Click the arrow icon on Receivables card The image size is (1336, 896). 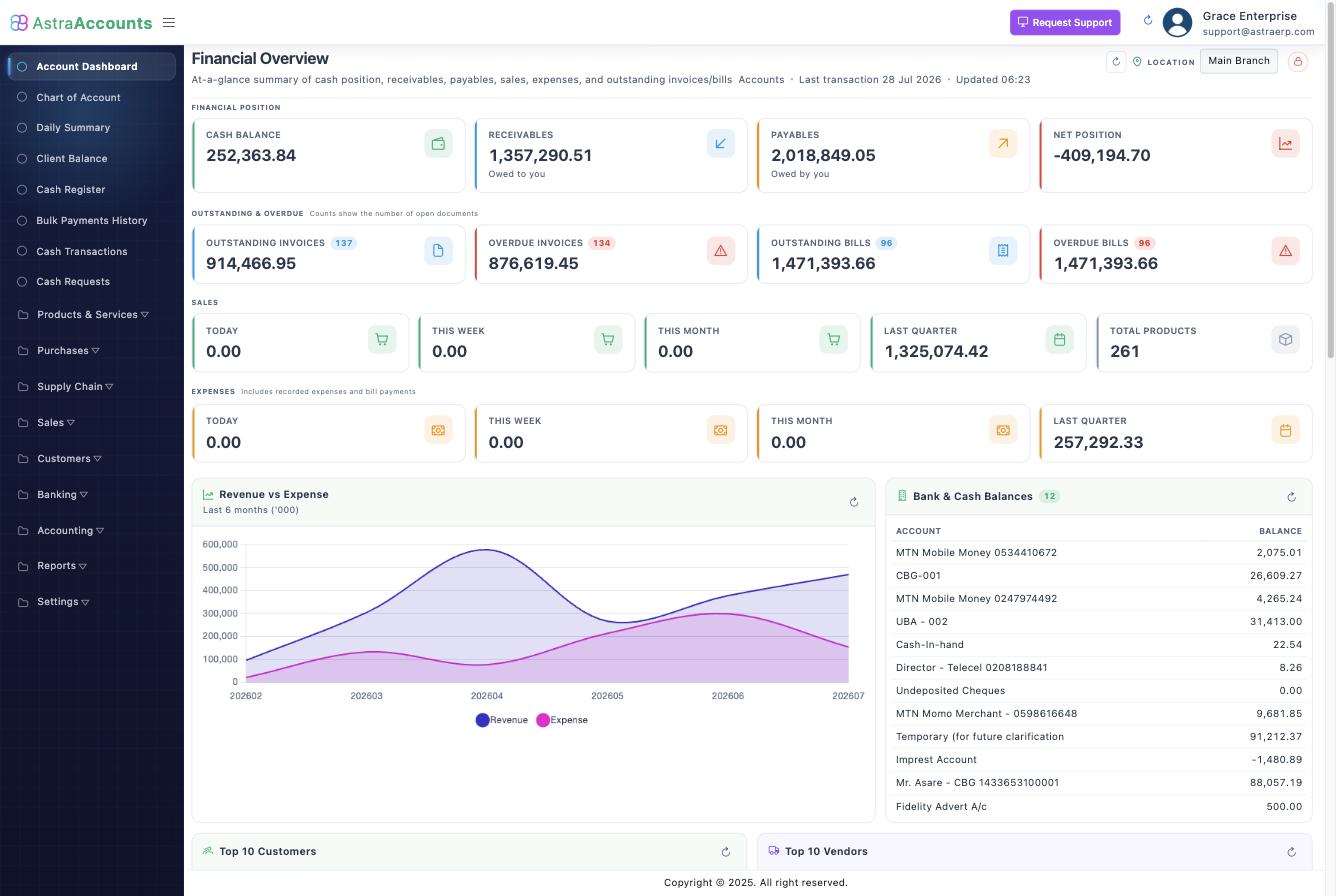720,144
